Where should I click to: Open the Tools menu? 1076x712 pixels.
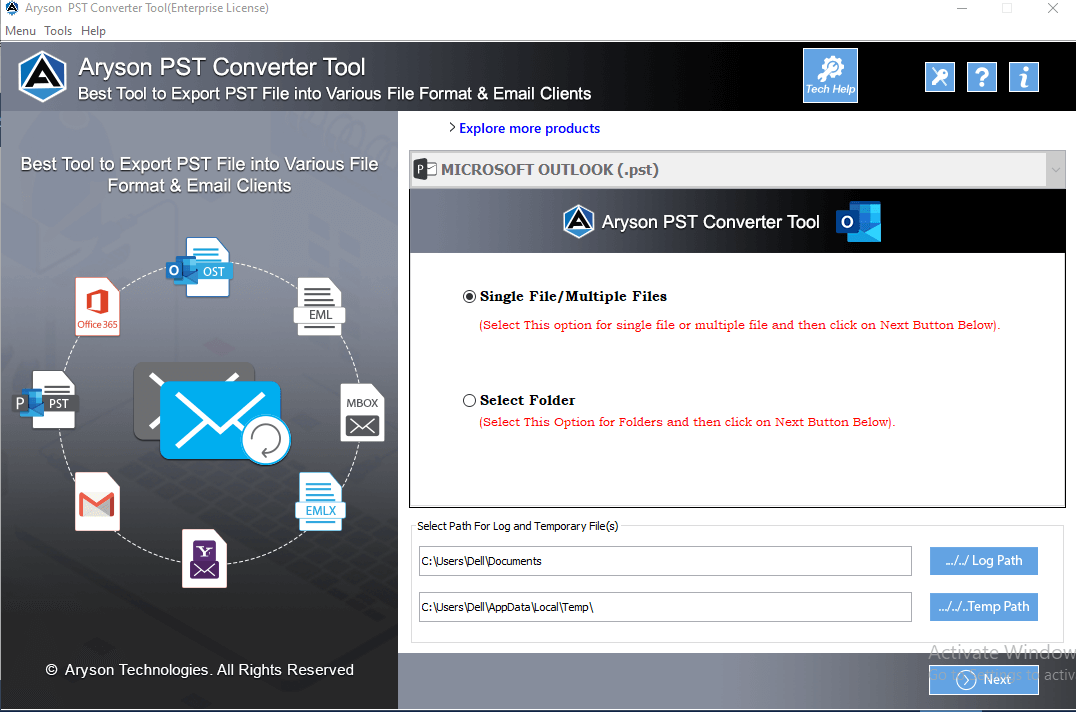tap(58, 31)
